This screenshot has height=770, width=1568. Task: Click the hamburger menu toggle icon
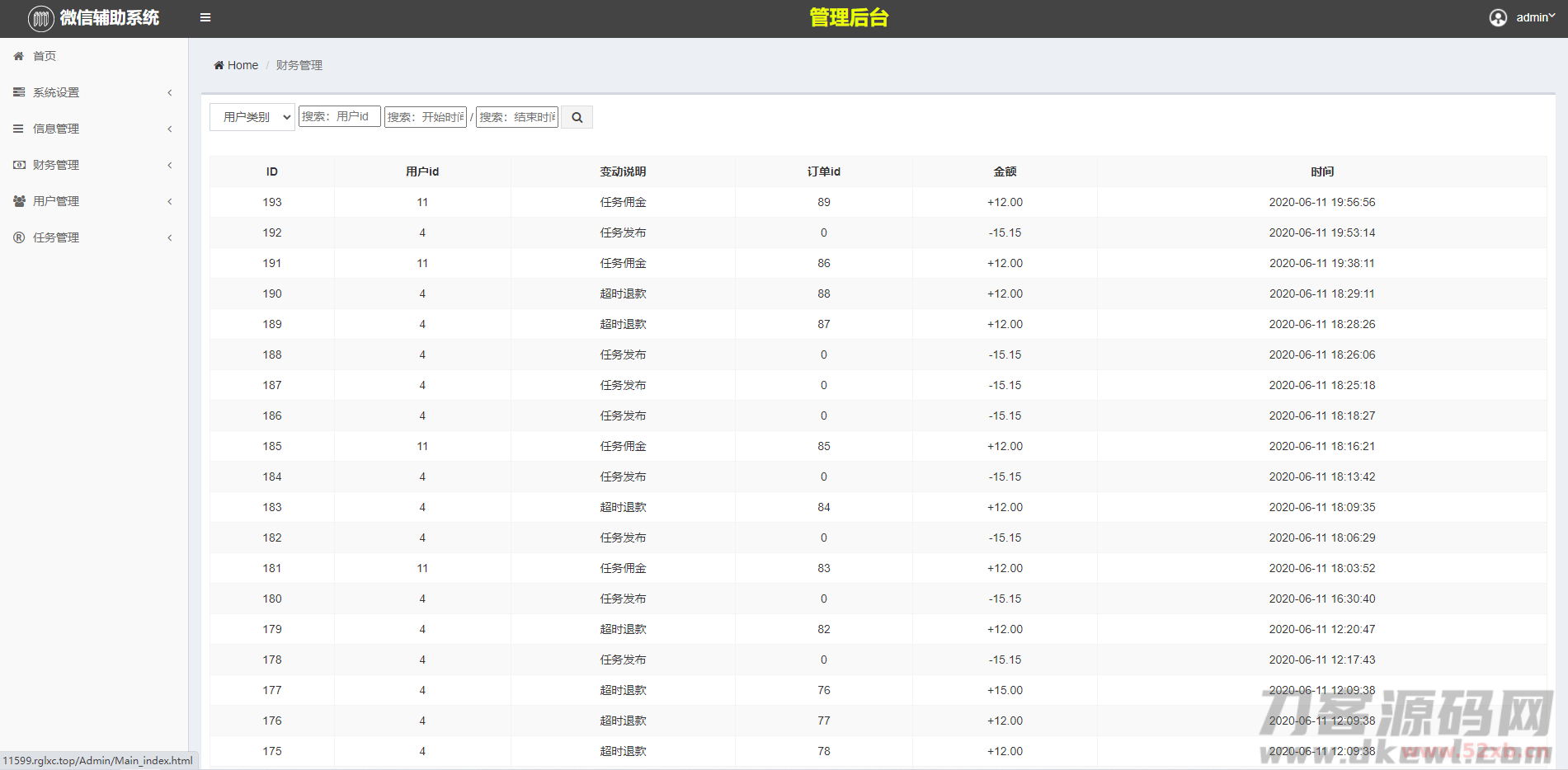(205, 17)
